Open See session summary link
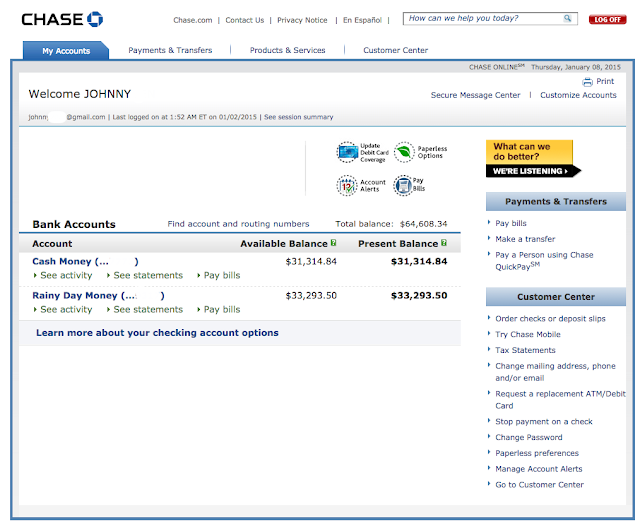The image size is (640, 526). [298, 117]
